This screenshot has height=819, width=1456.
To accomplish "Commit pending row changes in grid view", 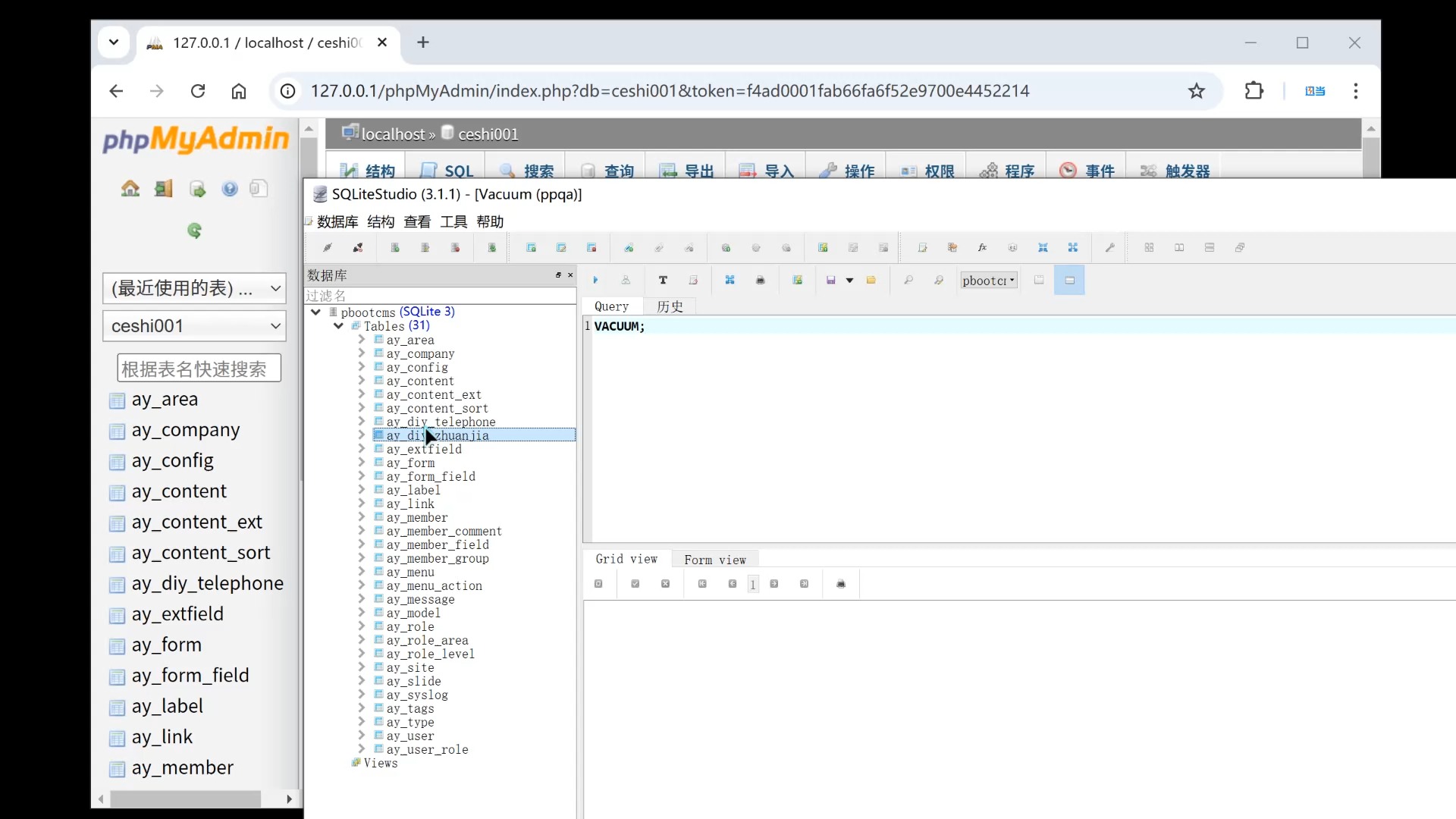I will tap(635, 584).
